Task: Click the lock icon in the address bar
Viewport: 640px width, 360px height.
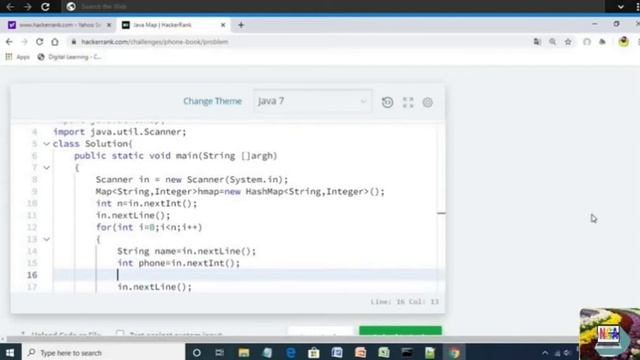Action: pyautogui.click(x=74, y=42)
